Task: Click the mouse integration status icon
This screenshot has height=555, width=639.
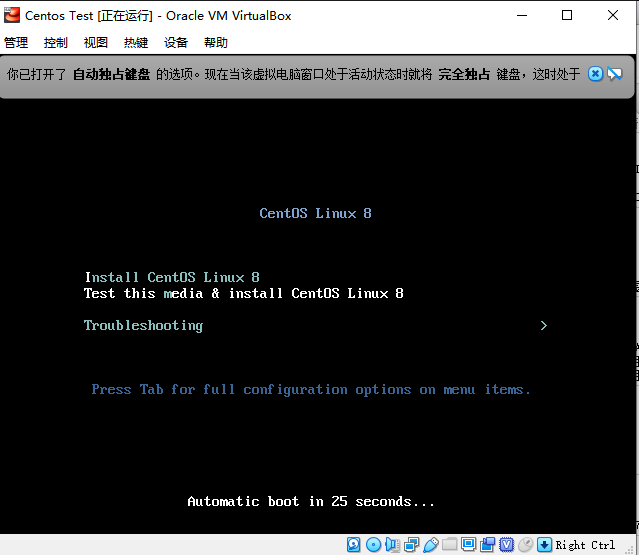Action: pyautogui.click(x=526, y=544)
